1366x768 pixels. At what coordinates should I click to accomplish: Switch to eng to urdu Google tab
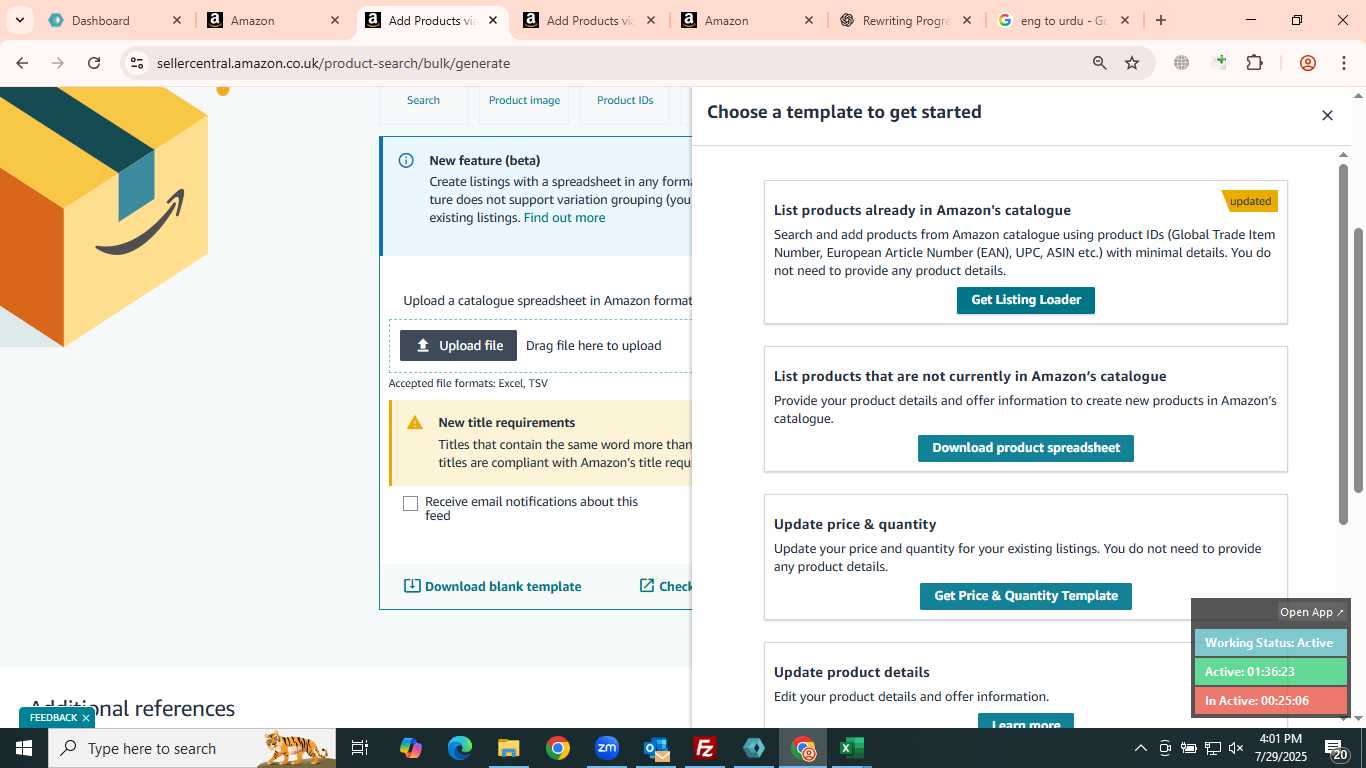(x=1062, y=20)
